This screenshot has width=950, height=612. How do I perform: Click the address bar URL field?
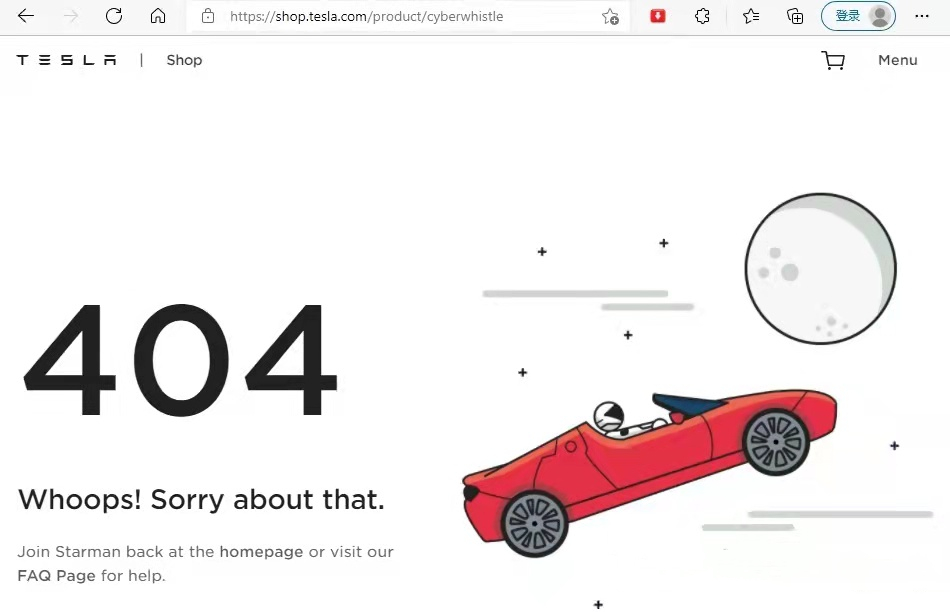pyautogui.click(x=398, y=16)
